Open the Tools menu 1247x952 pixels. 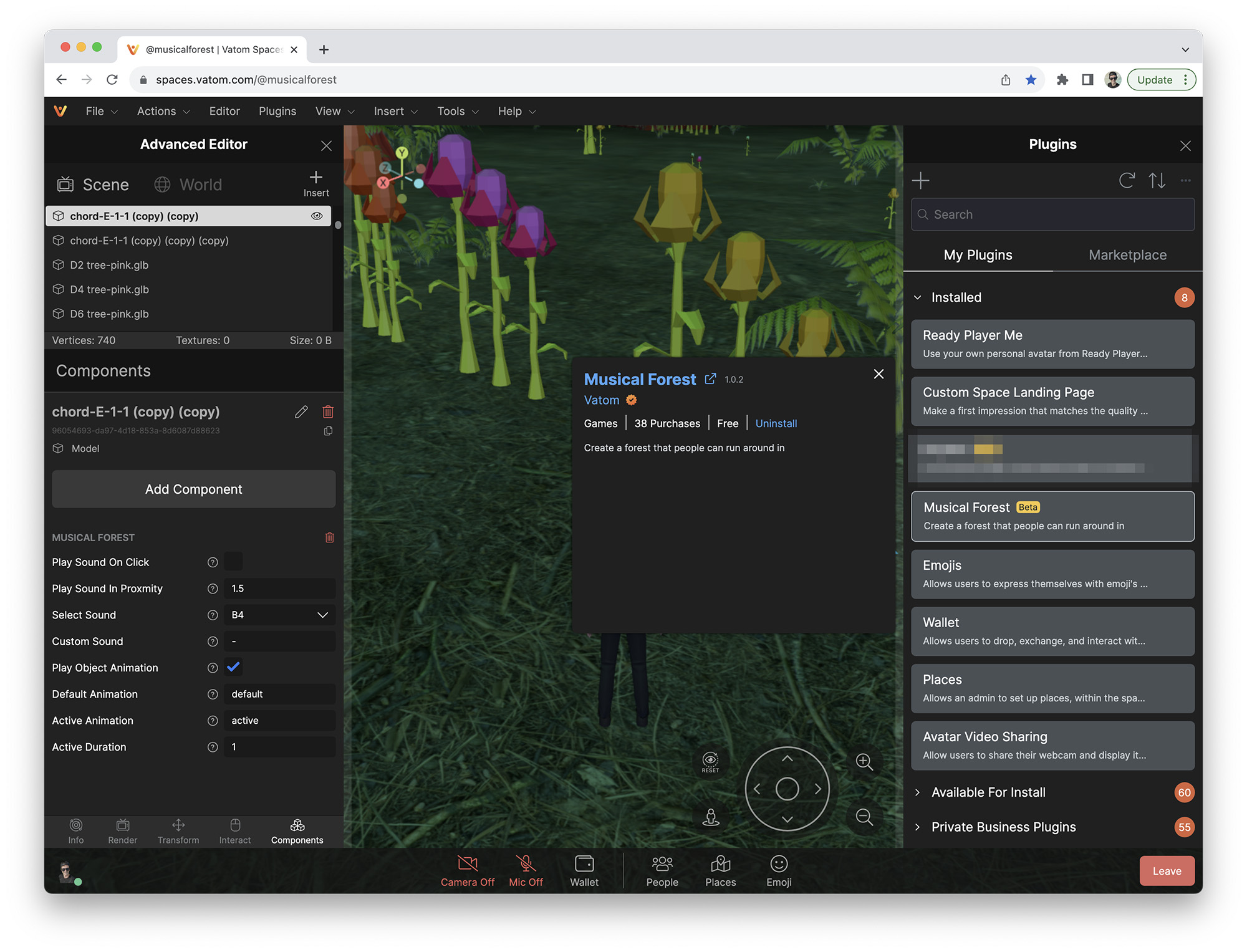[x=458, y=111]
